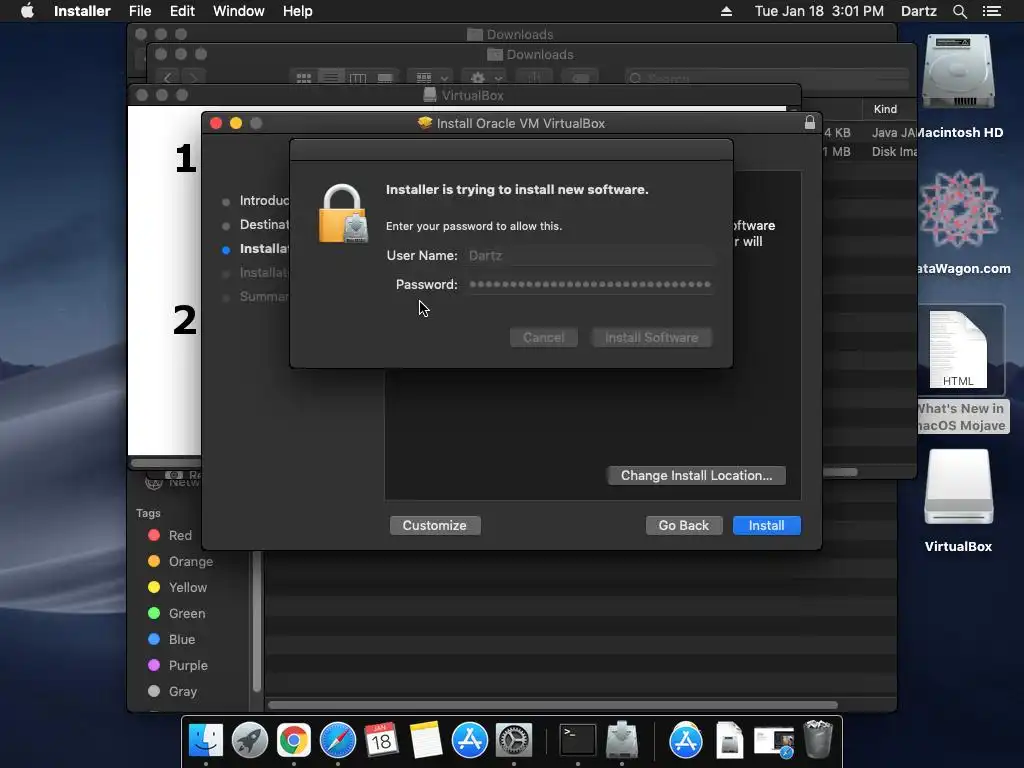Select the VirtualBox disk desktop icon
This screenshot has height=768, width=1024.
coord(959,487)
